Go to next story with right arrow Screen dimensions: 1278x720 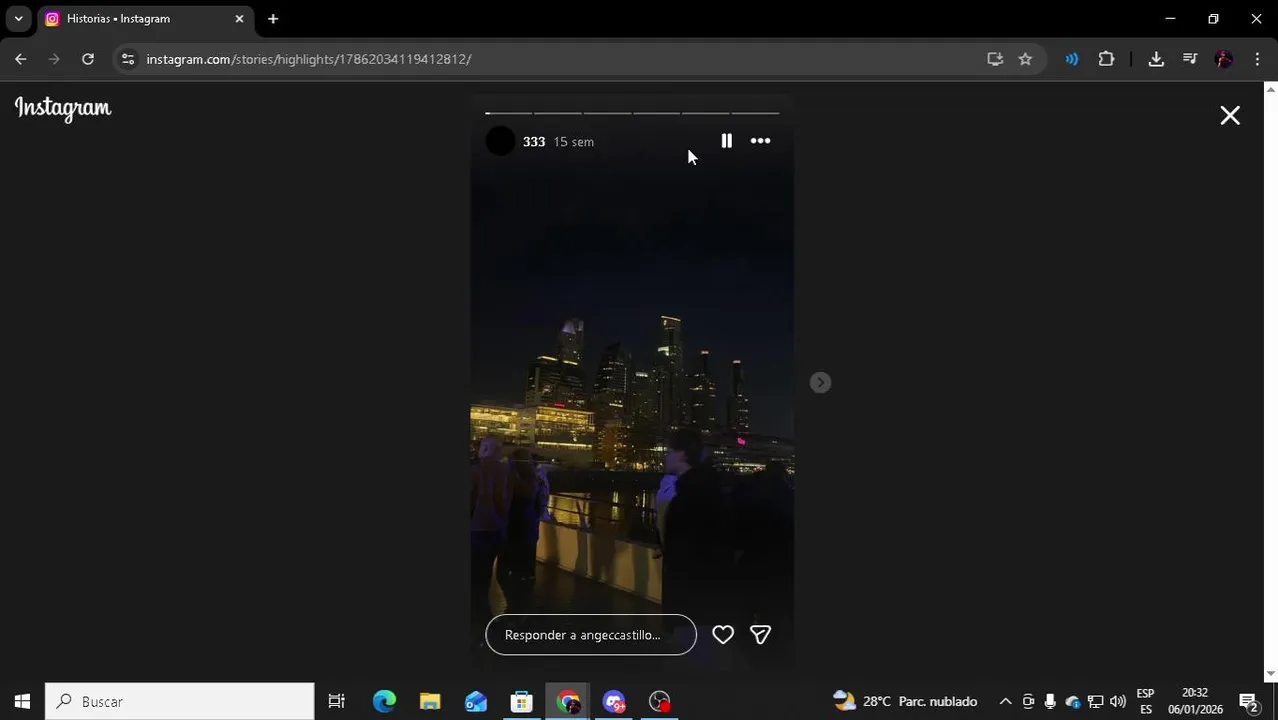pyautogui.click(x=820, y=383)
